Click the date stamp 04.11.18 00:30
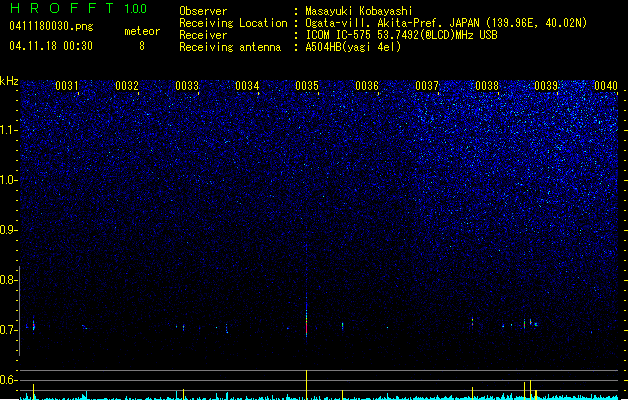 (51, 46)
